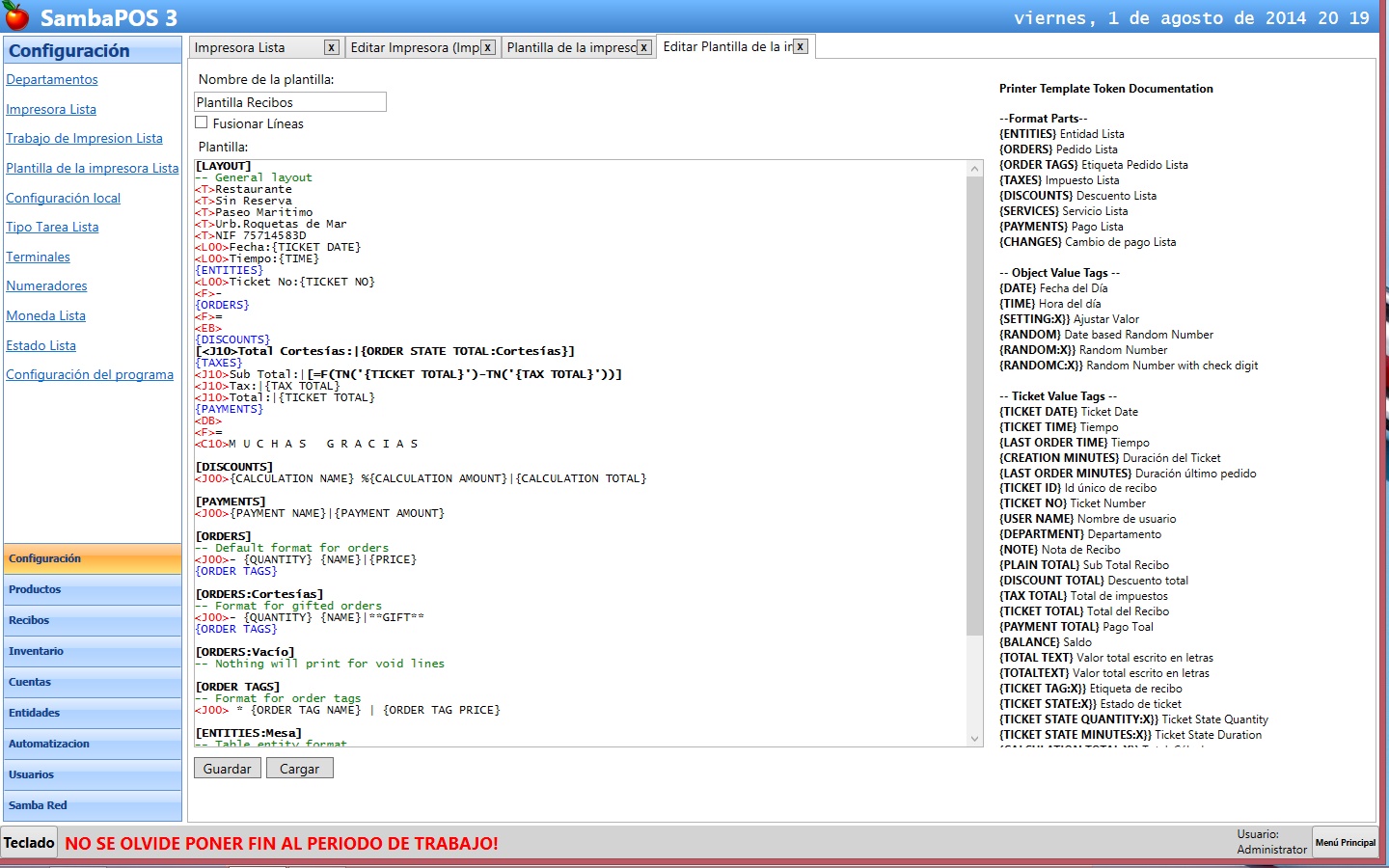Select the Configuración module button
This screenshot has height=868, width=1389.
tap(93, 558)
